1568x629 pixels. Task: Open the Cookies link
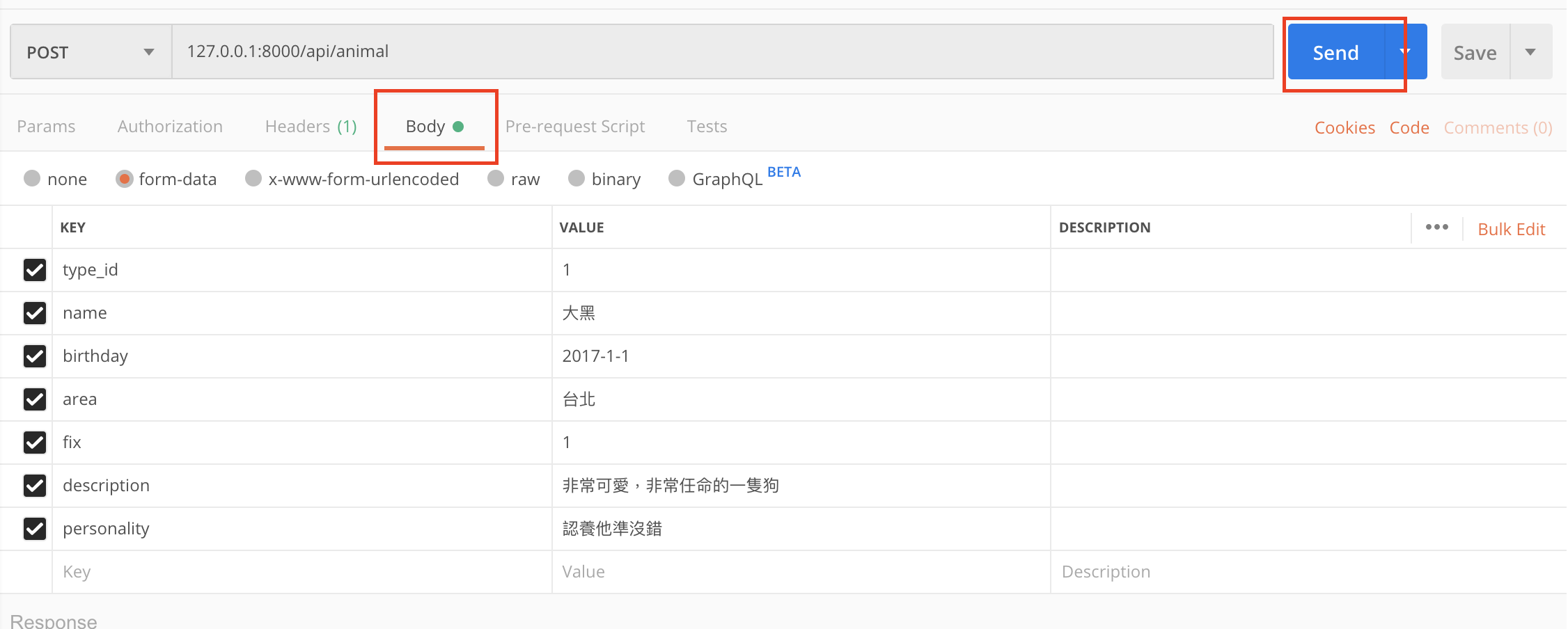tap(1344, 128)
